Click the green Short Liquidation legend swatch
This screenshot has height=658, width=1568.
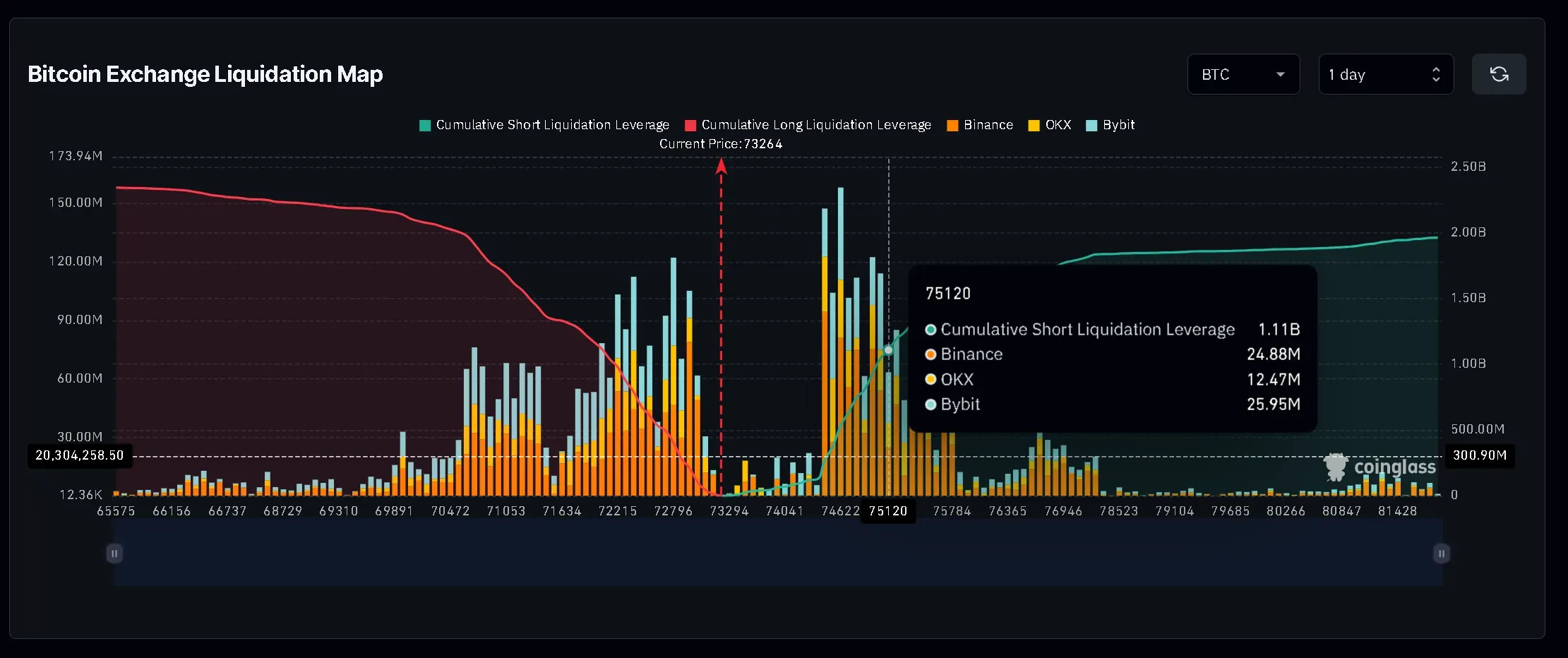[x=425, y=126]
